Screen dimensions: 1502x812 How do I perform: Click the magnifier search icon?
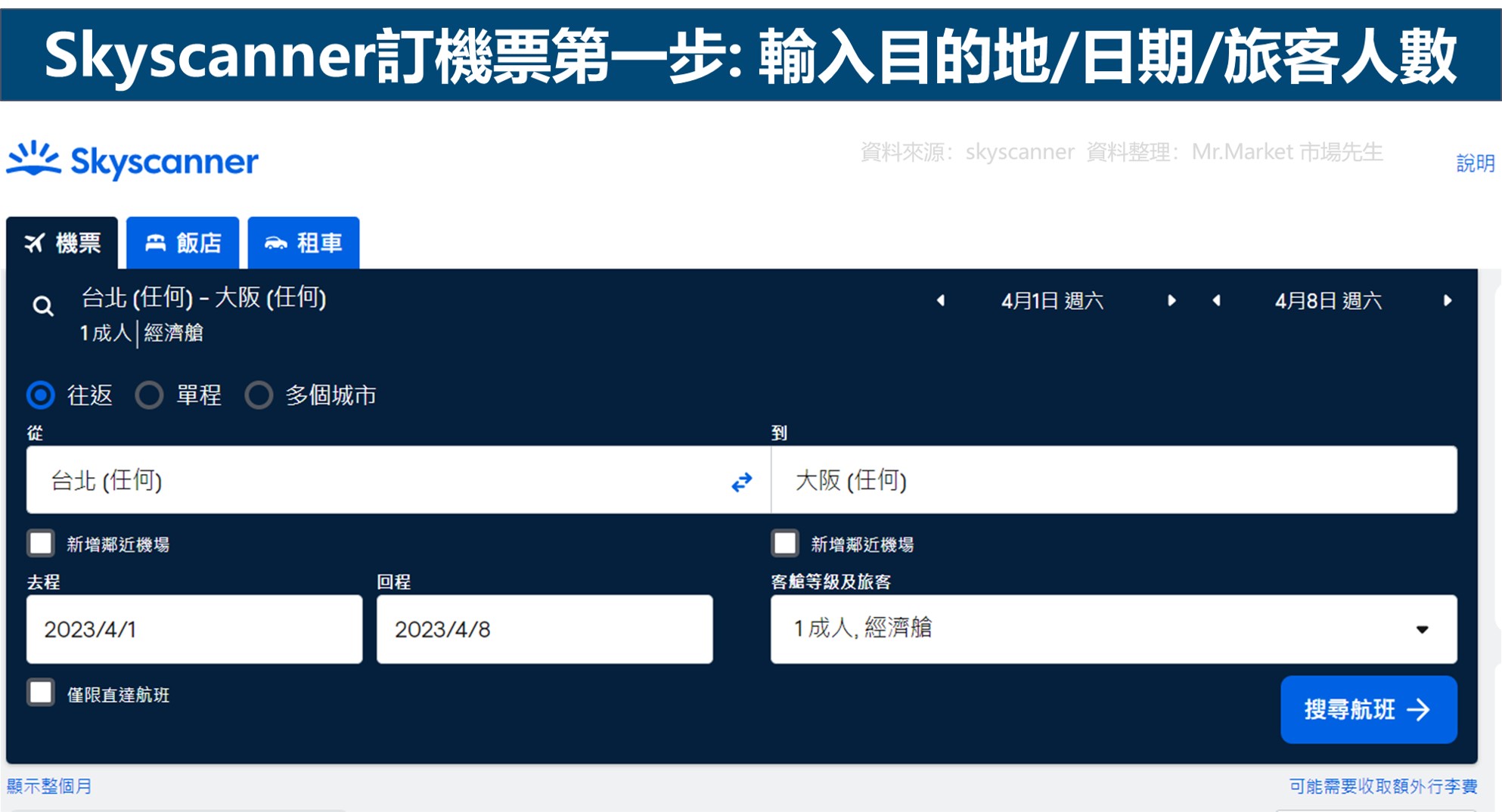[43, 306]
